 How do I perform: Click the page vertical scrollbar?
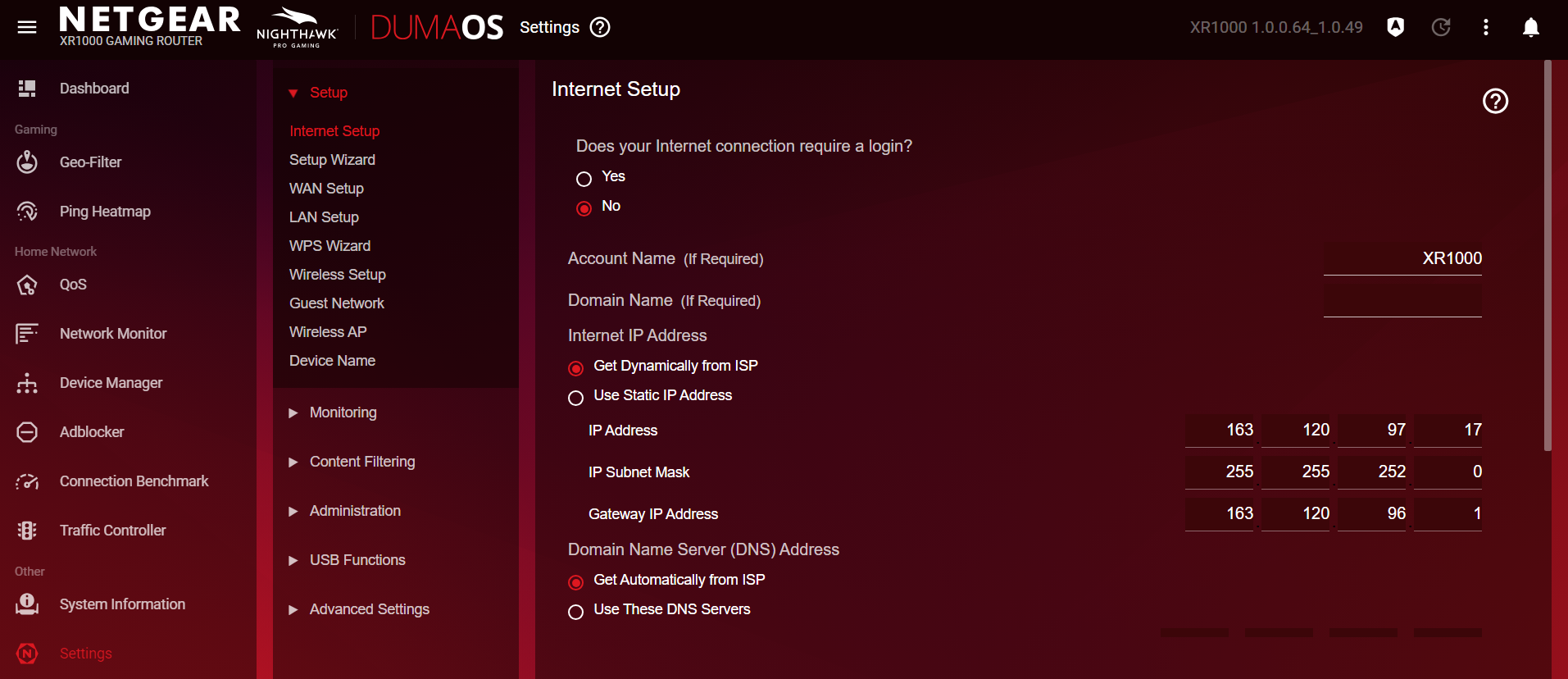(1547, 254)
